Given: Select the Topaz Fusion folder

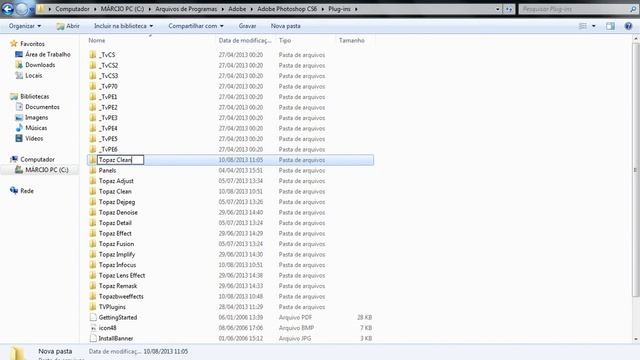Looking at the screenshot, I should point(116,244).
